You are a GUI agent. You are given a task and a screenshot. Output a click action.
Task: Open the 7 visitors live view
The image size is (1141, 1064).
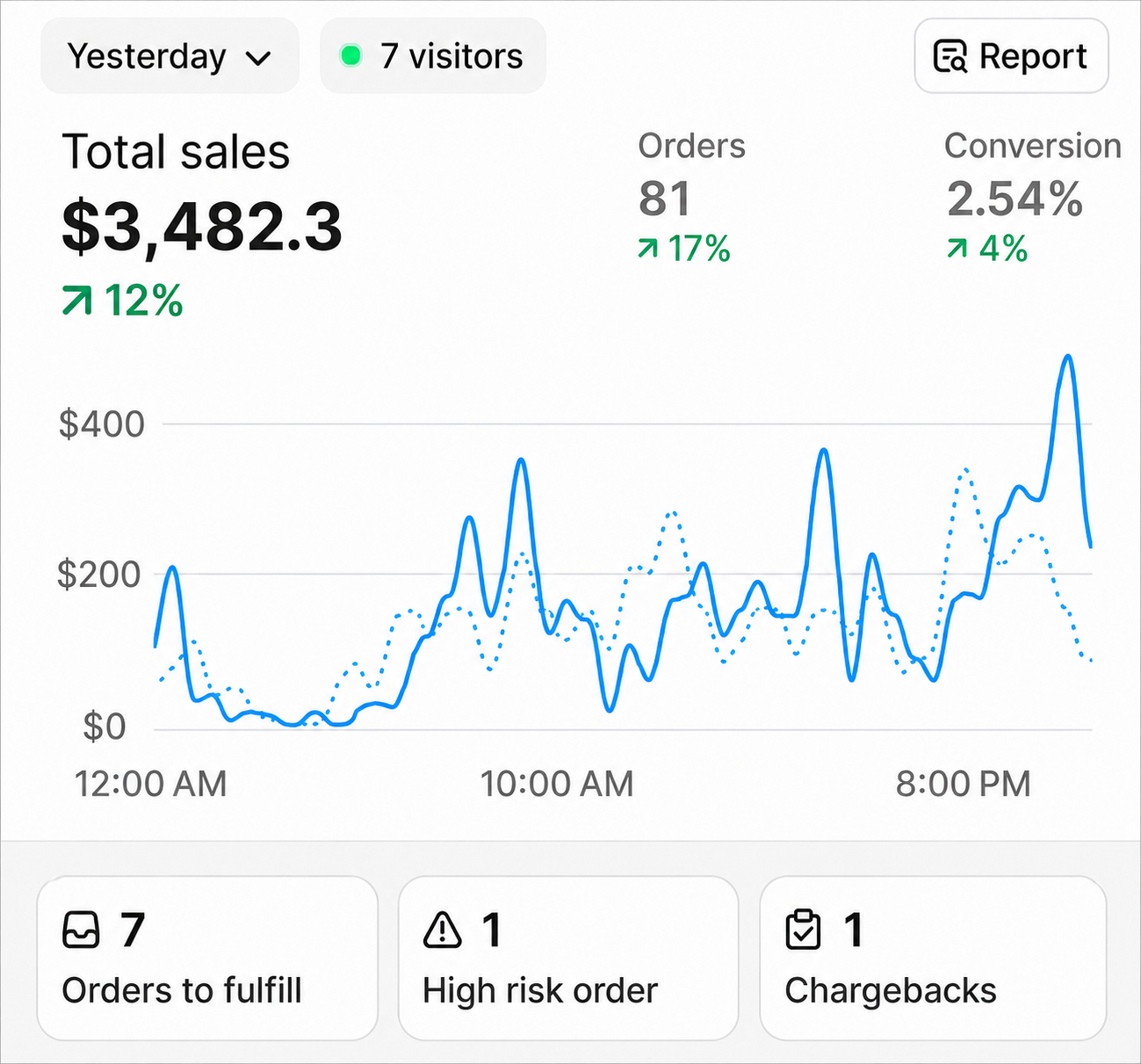coord(433,56)
